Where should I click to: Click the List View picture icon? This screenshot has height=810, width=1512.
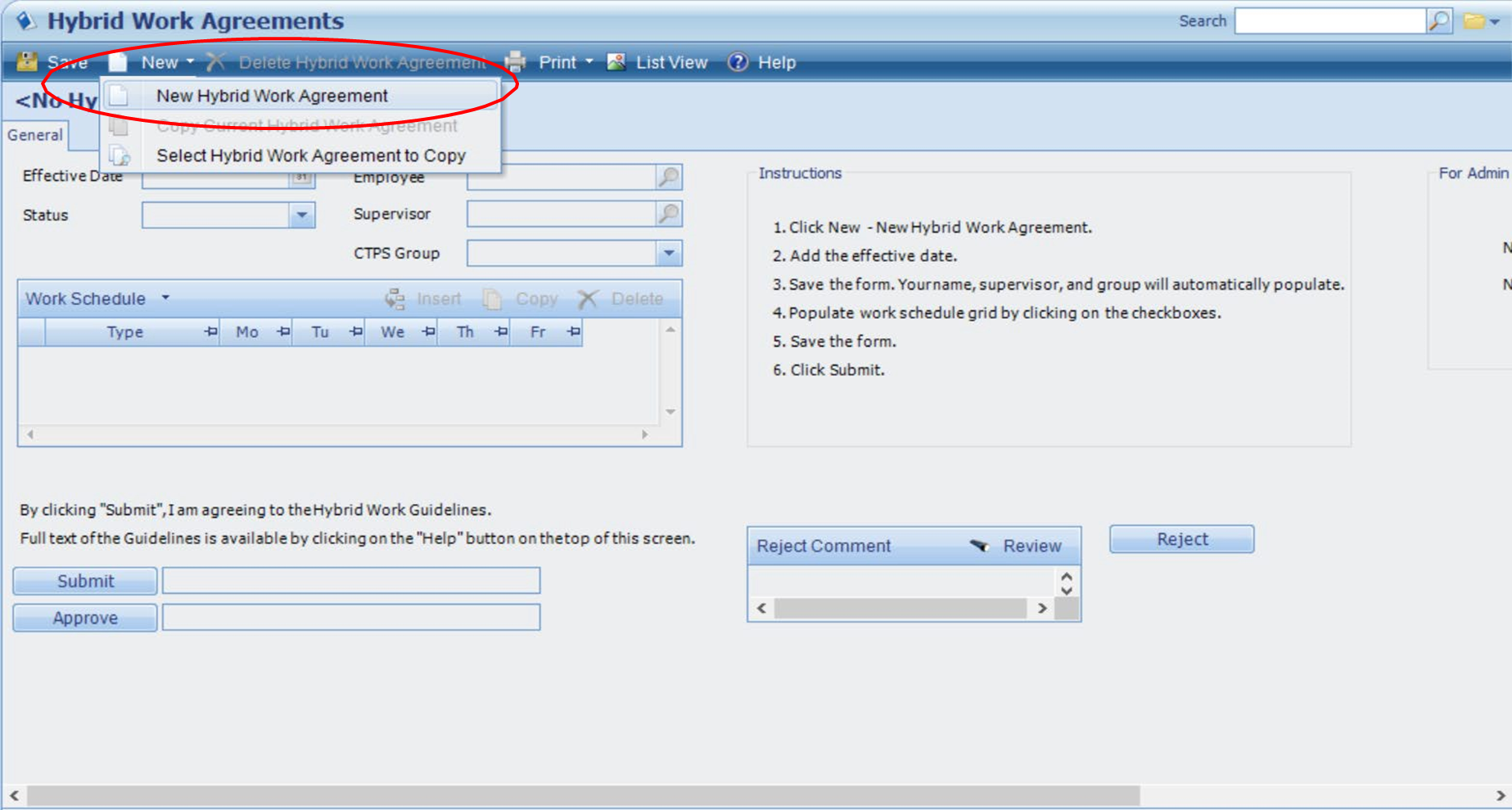pos(616,62)
